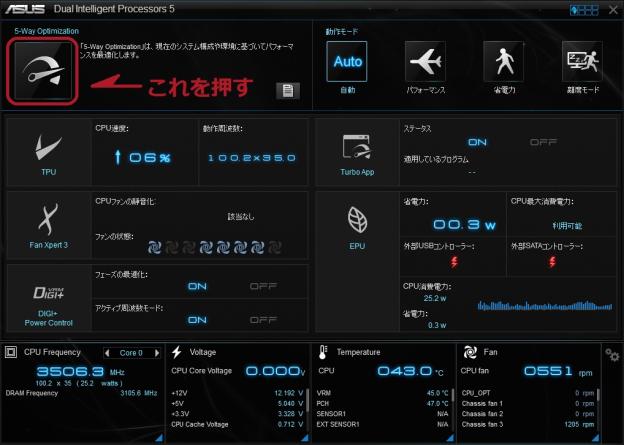624x445 pixels.
Task: Click the CPU_OPT fan row
Action: click(528, 393)
